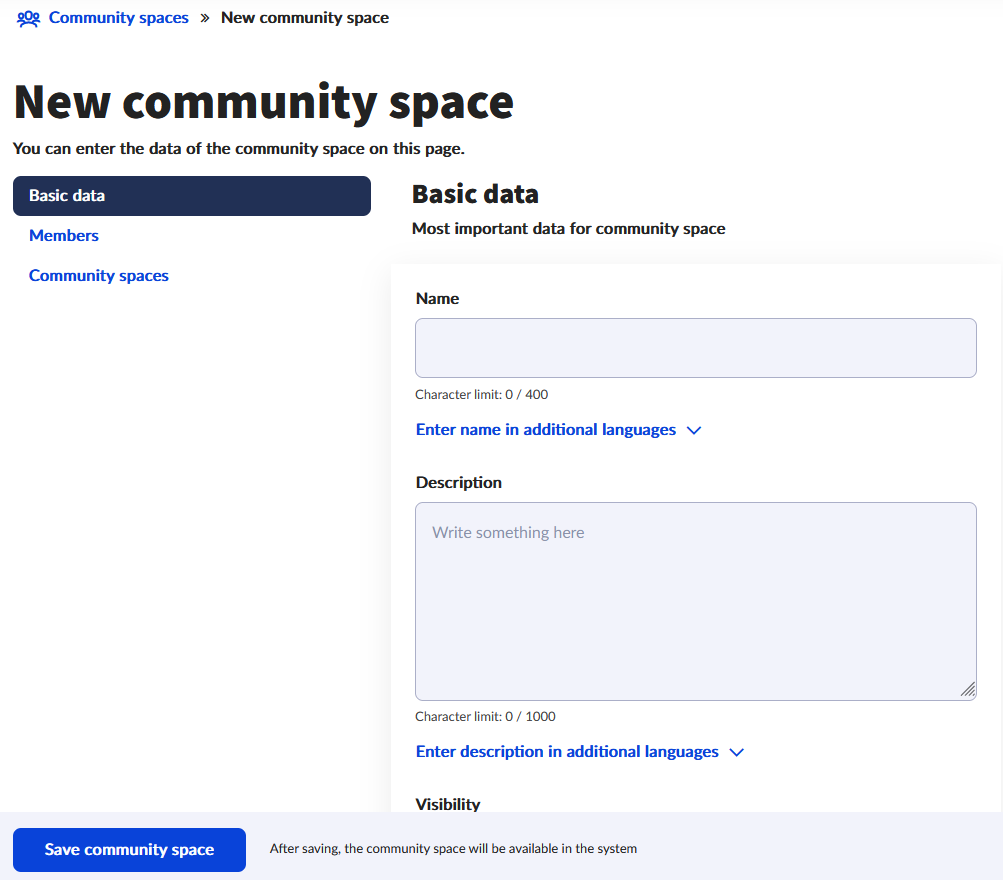Expand Enter name in additional languages

546,430
